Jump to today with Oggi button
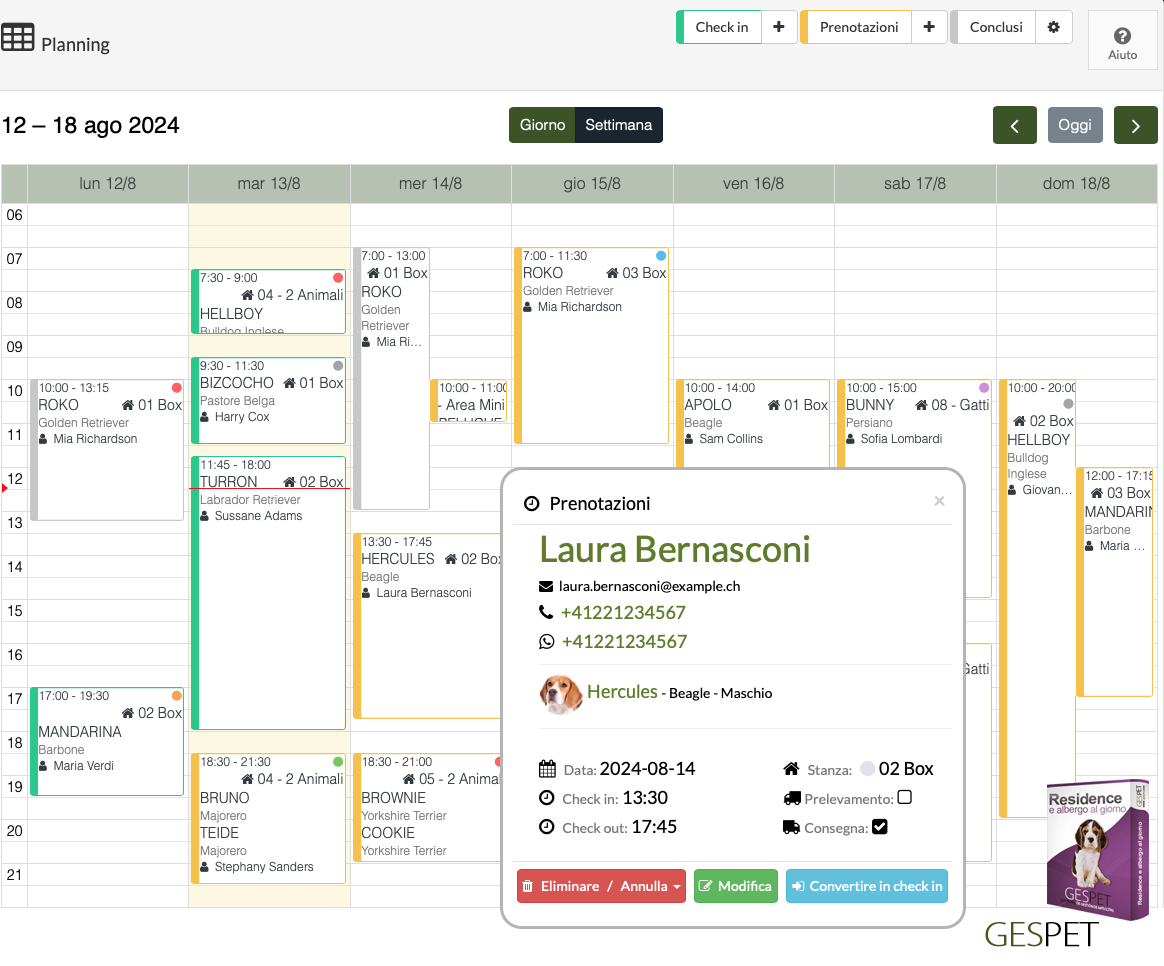Image resolution: width=1164 pixels, height=966 pixels. click(x=1075, y=125)
